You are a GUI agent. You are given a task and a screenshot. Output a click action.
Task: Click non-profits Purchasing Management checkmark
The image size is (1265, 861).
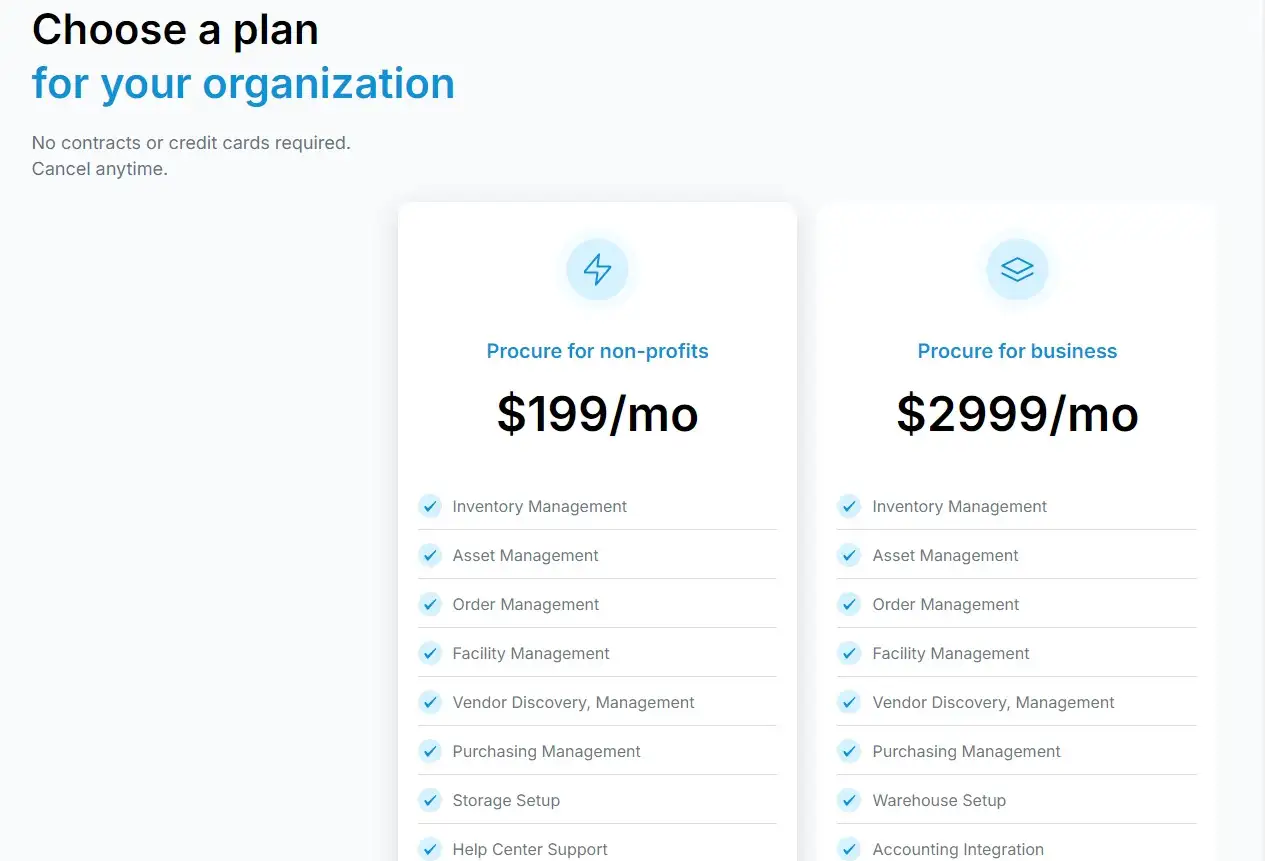pos(430,751)
